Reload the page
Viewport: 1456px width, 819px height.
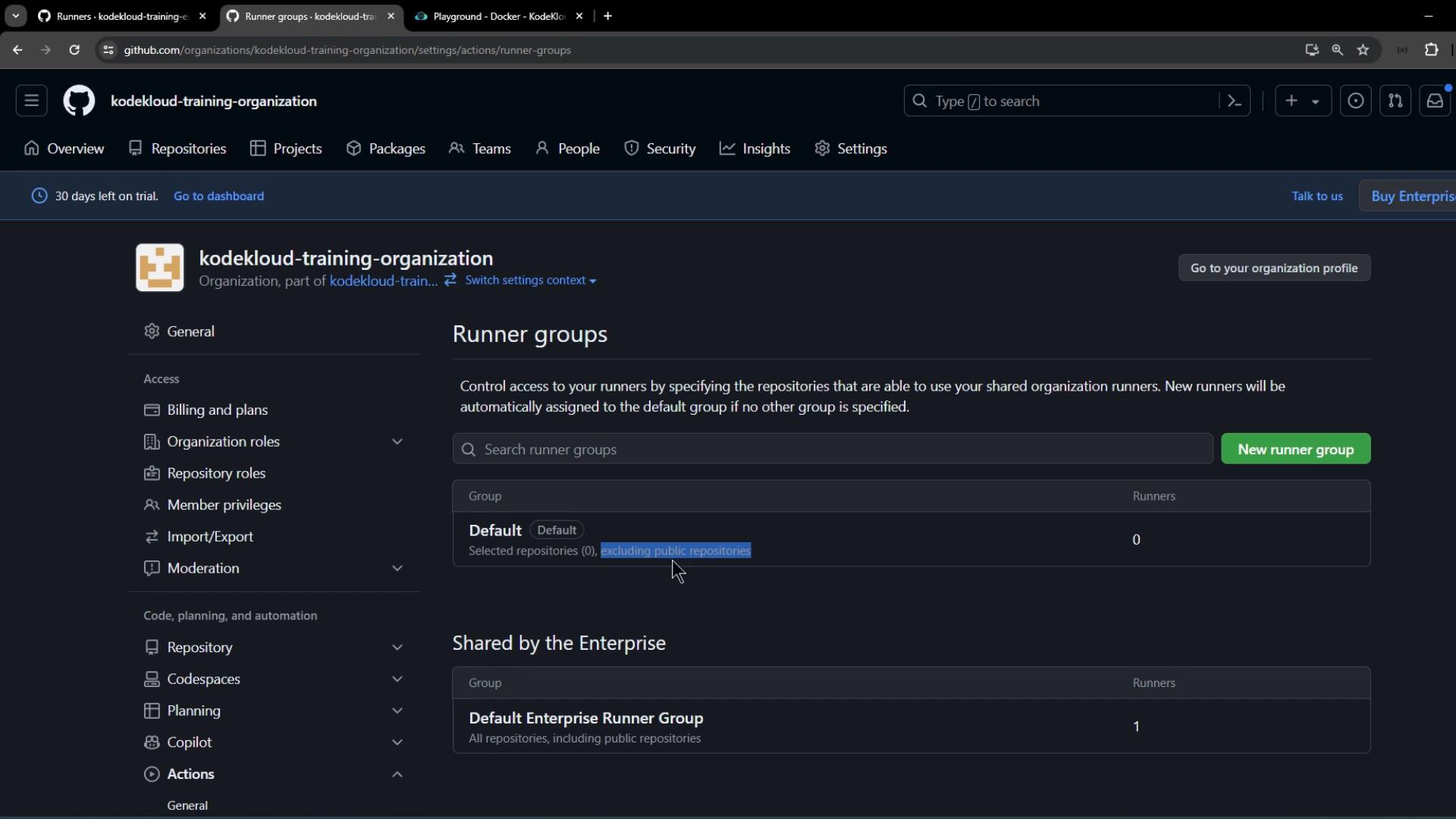click(74, 50)
